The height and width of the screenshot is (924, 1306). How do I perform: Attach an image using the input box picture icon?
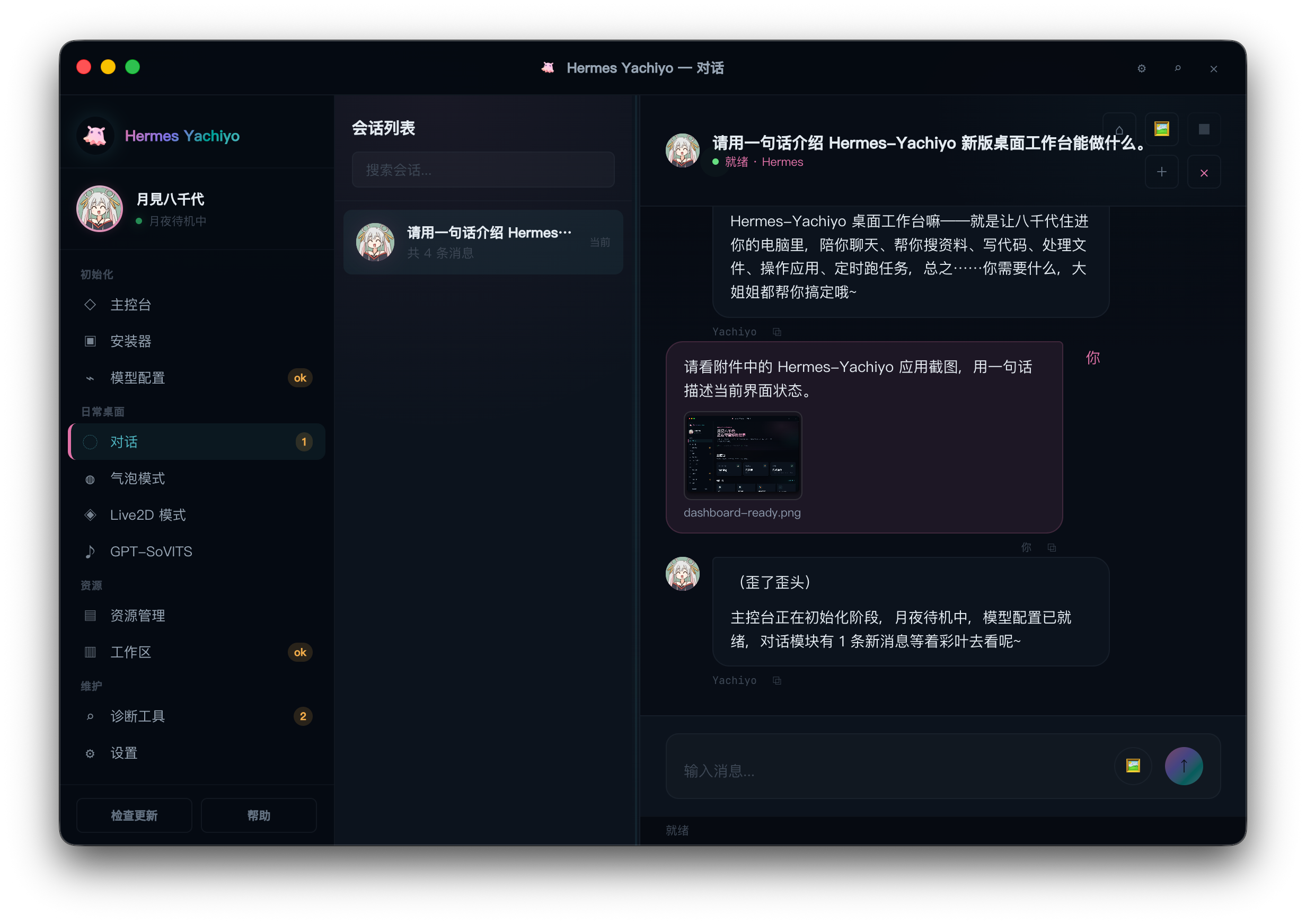(1133, 766)
